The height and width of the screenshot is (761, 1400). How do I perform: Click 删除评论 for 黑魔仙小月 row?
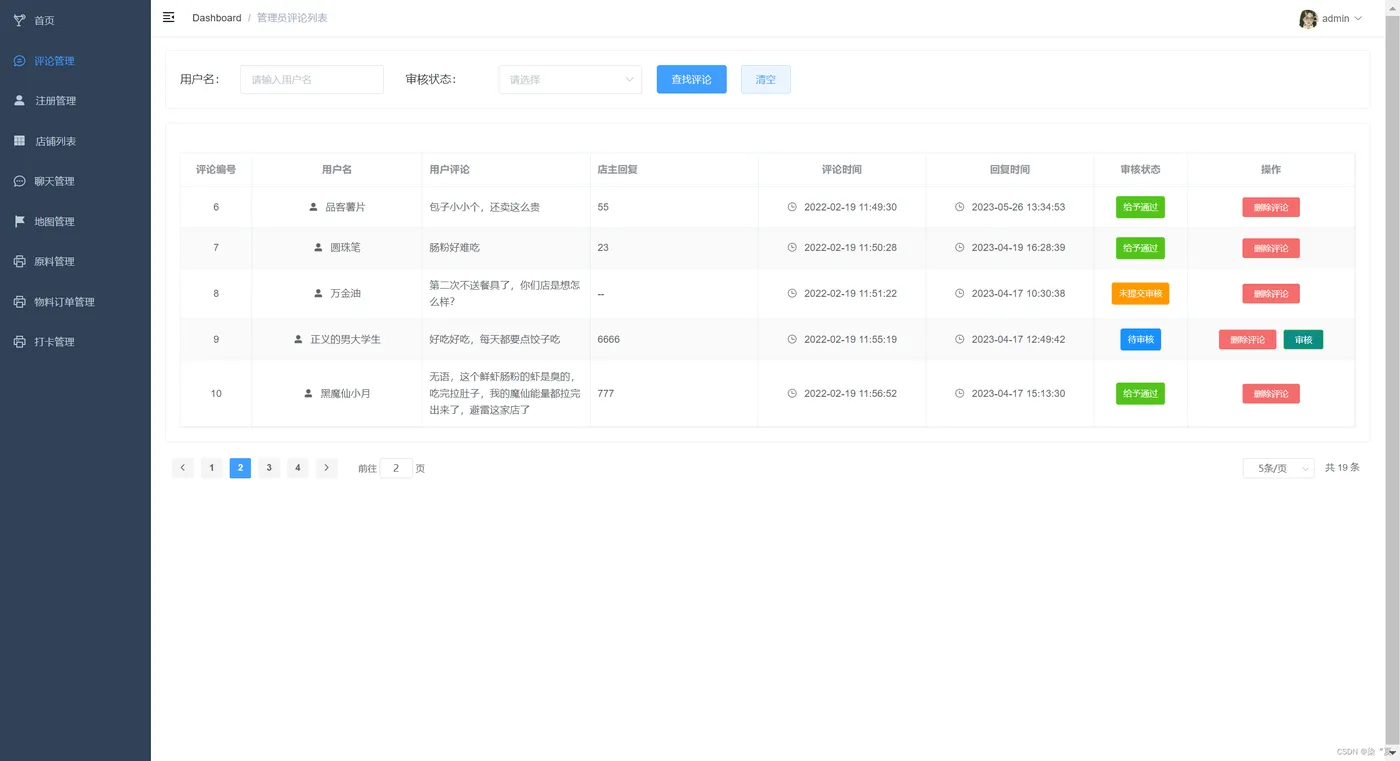1271,393
